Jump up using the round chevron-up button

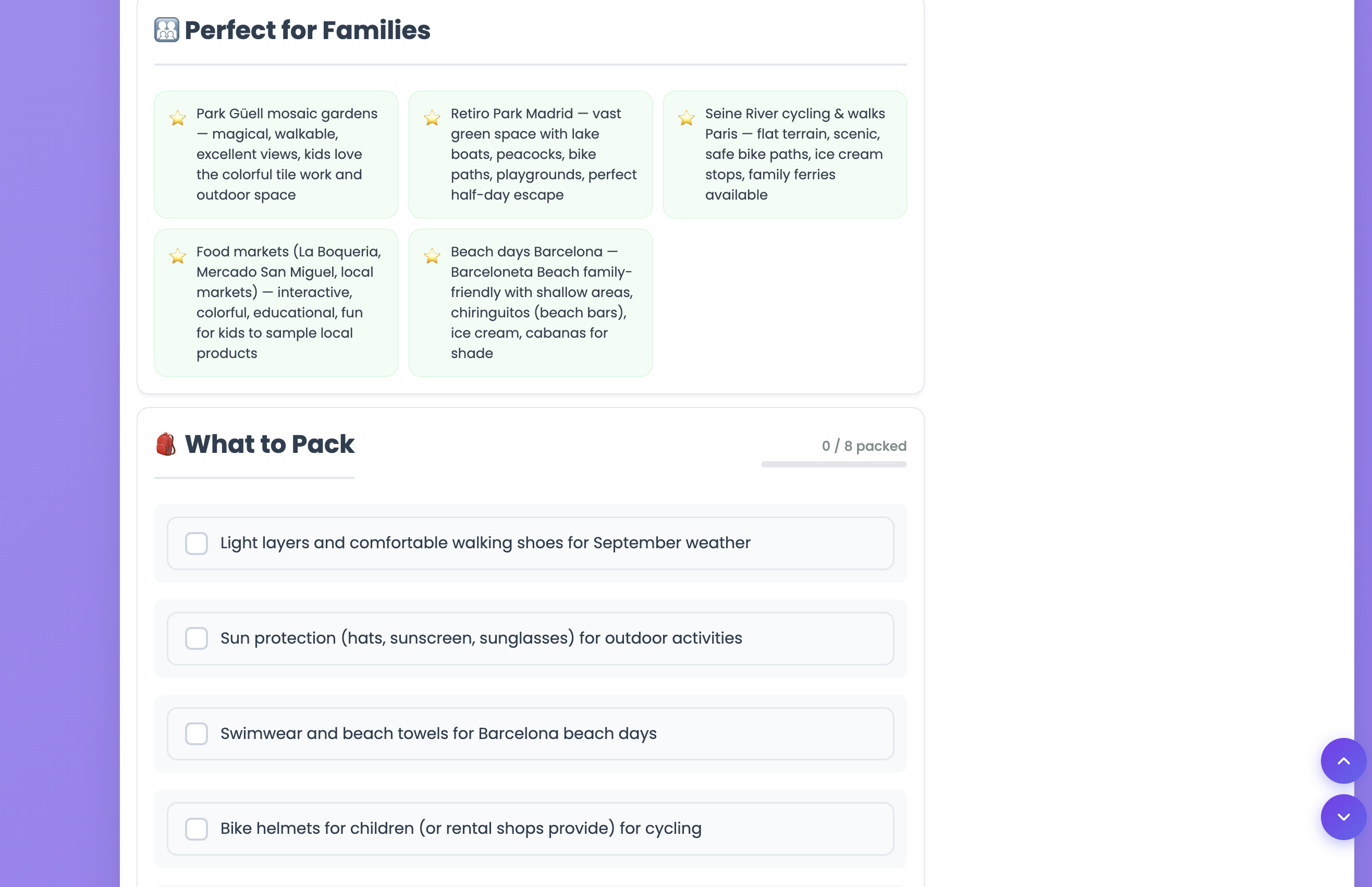(1343, 761)
